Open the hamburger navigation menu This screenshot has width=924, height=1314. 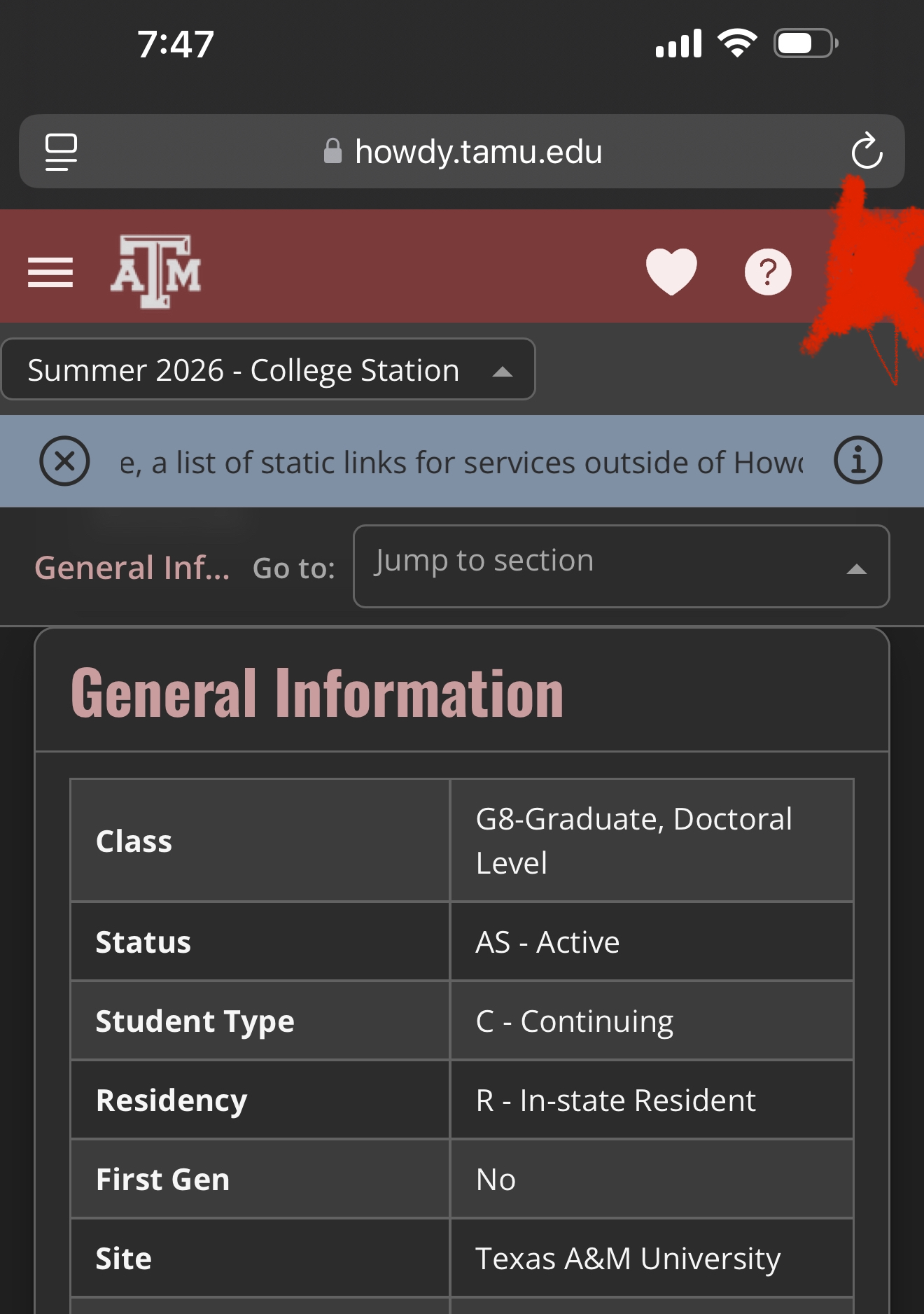point(50,272)
